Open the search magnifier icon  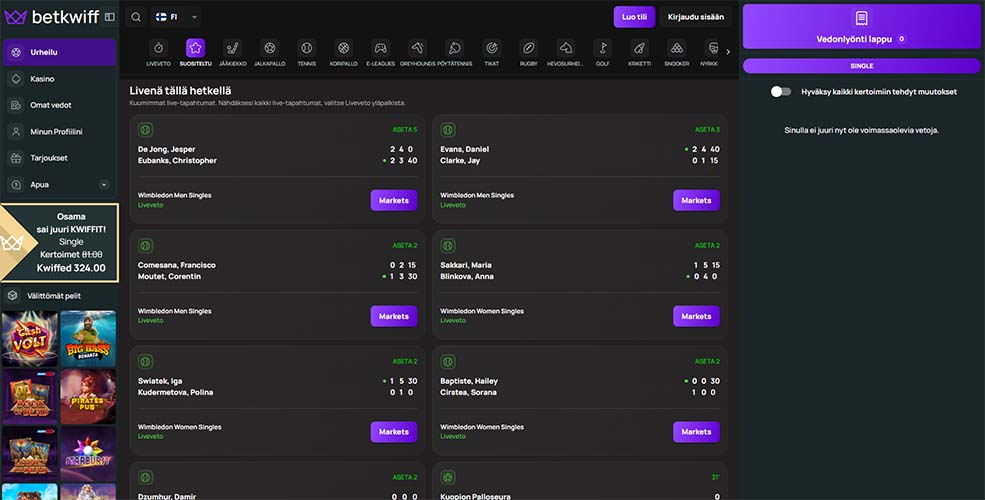click(x=136, y=17)
